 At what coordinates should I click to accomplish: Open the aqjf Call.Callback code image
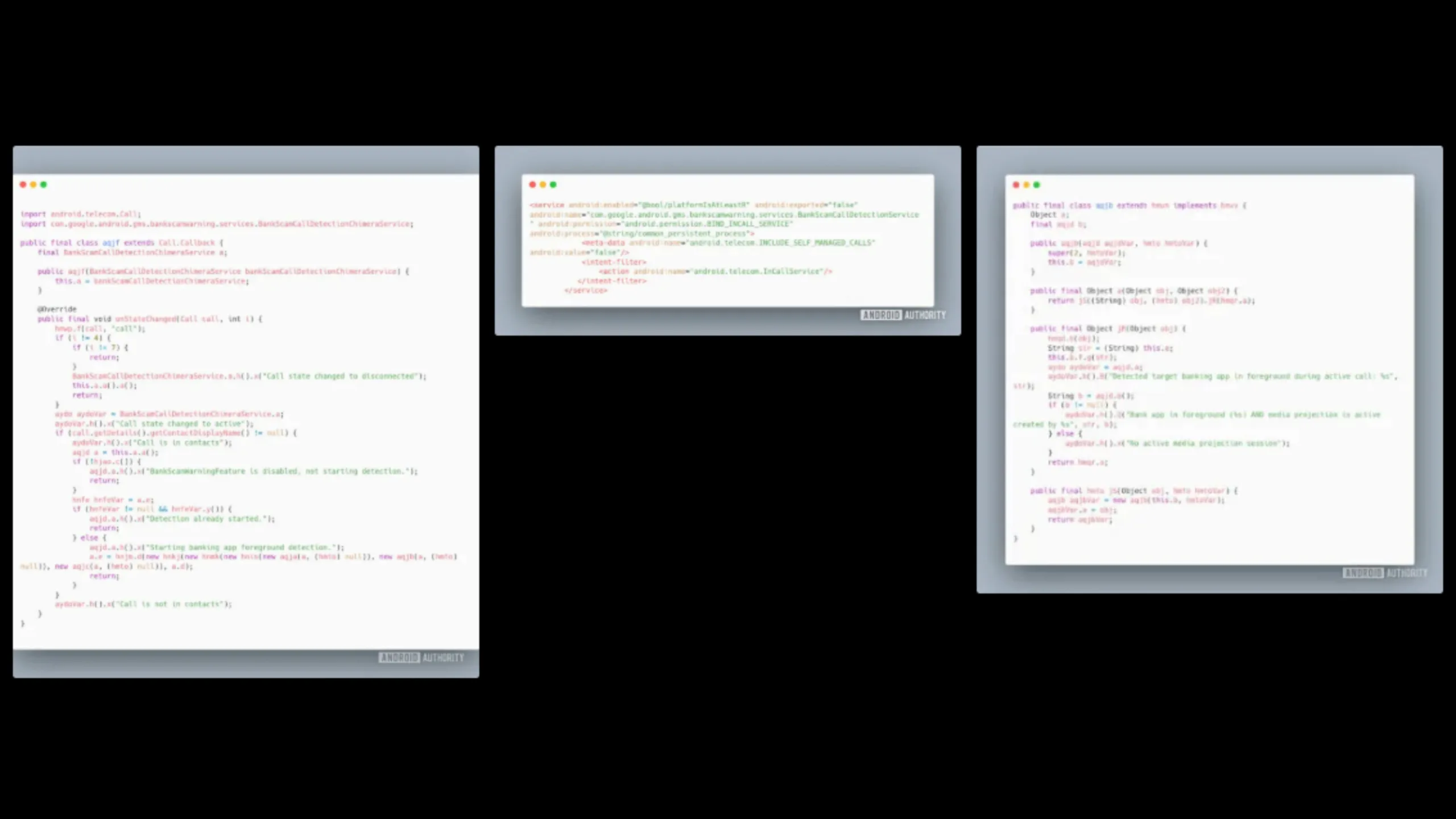246,412
